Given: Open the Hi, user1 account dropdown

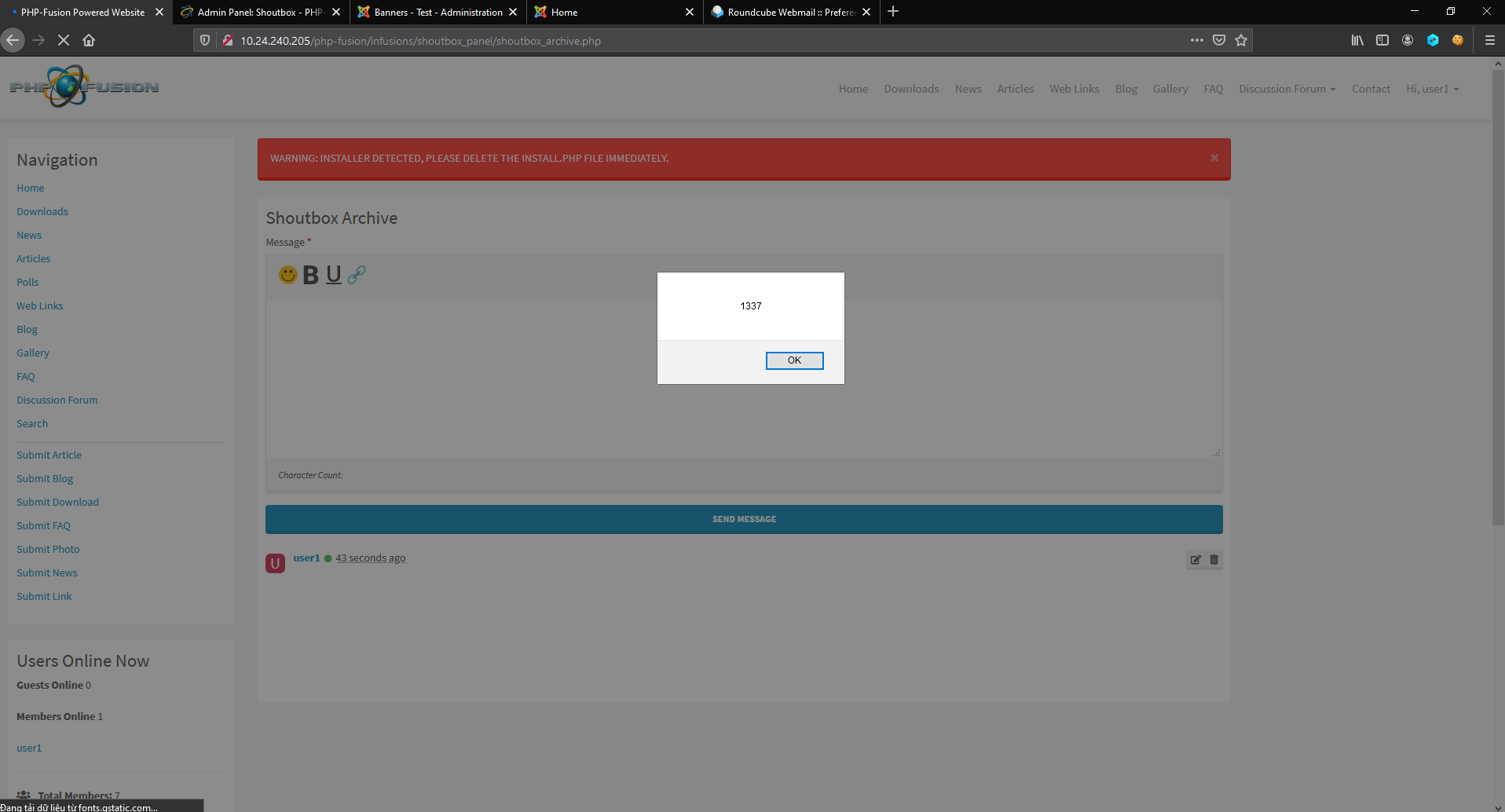Looking at the screenshot, I should click(x=1432, y=89).
